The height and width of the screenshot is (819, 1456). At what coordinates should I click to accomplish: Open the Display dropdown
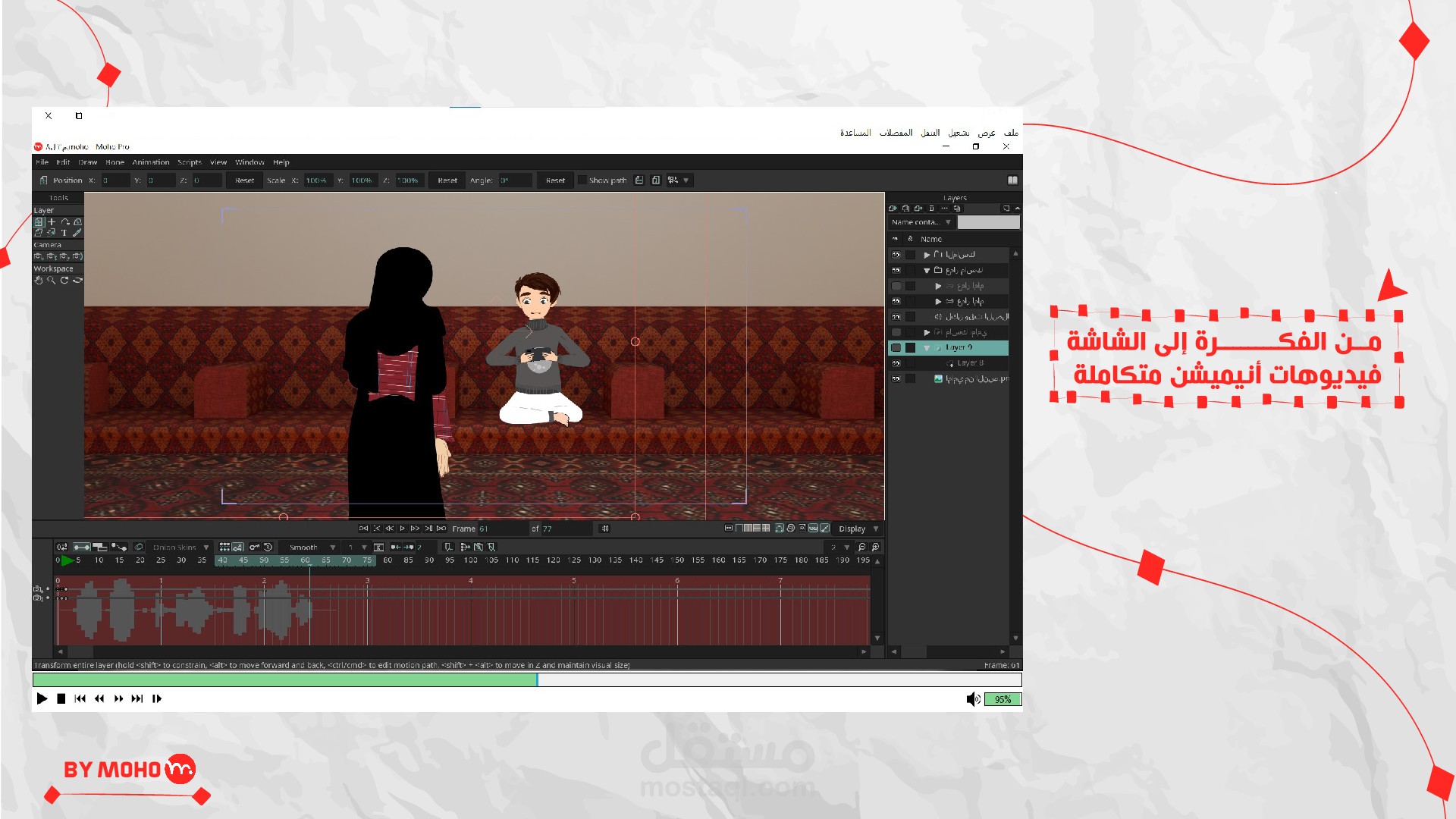(x=858, y=529)
